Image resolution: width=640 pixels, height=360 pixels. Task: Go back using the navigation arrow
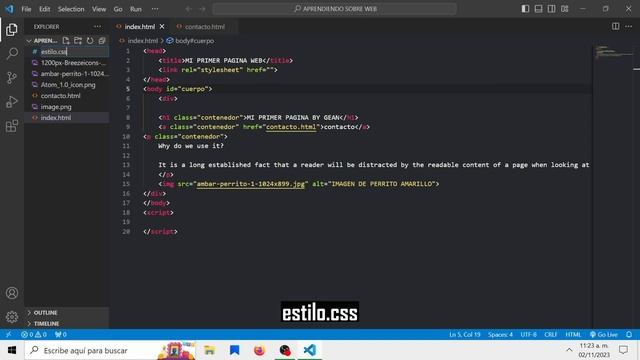tap(189, 9)
